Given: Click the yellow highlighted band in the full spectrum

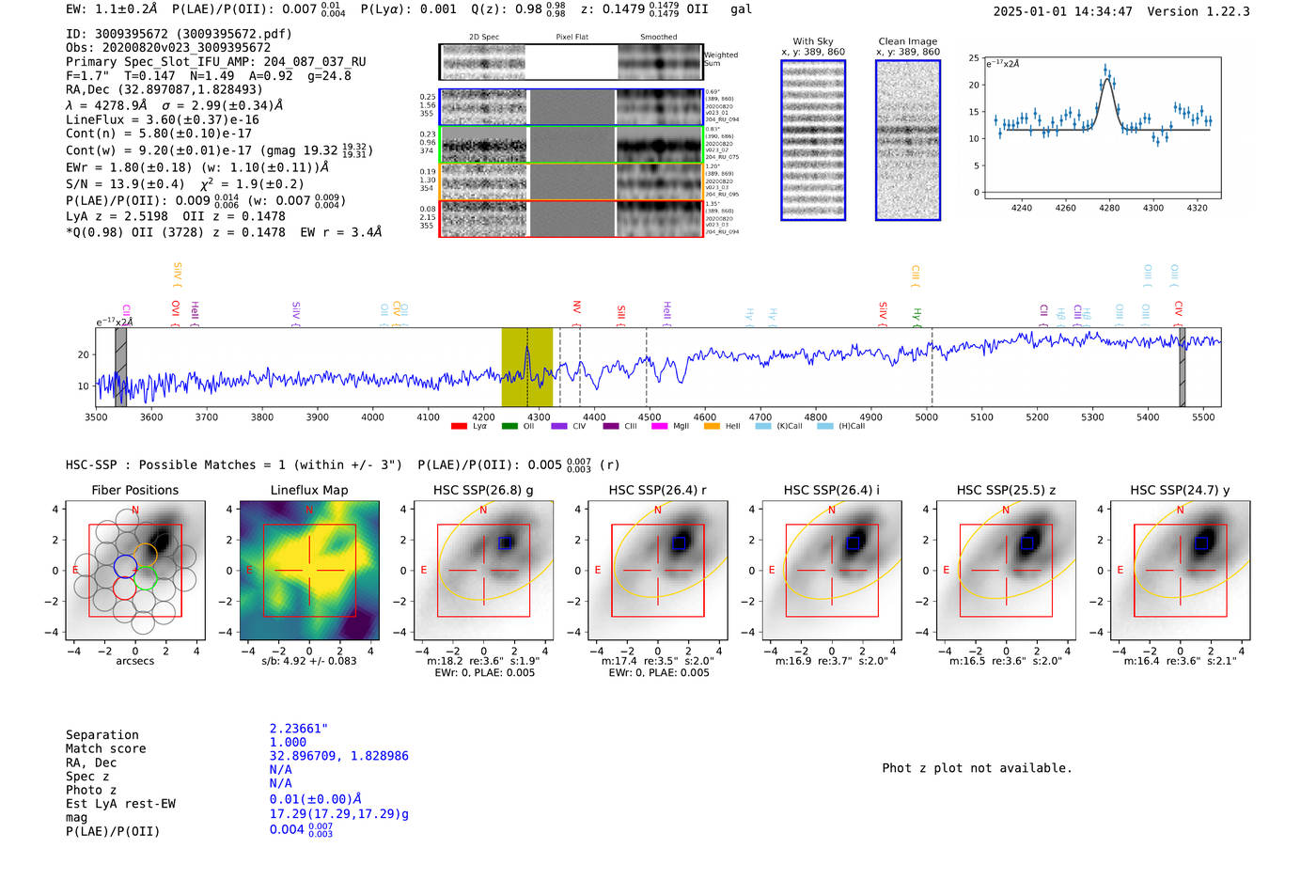Looking at the screenshot, I should [x=526, y=368].
